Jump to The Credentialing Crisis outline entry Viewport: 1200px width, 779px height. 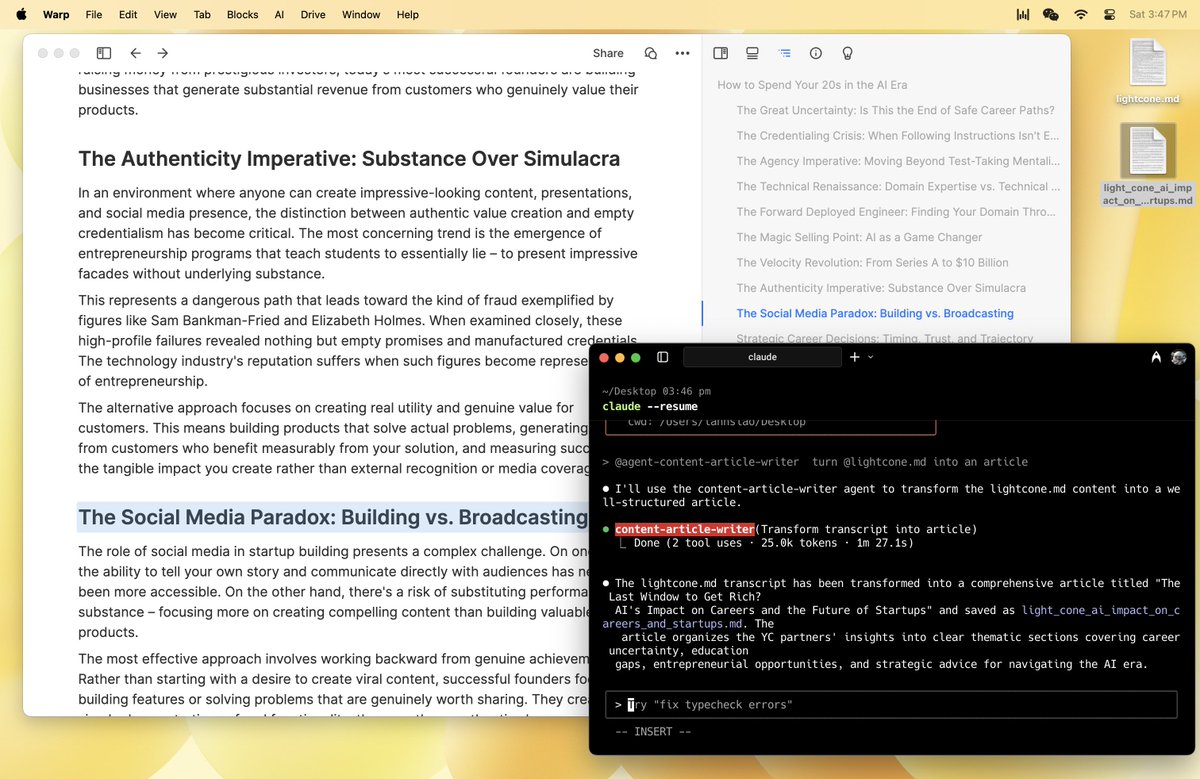pos(897,135)
